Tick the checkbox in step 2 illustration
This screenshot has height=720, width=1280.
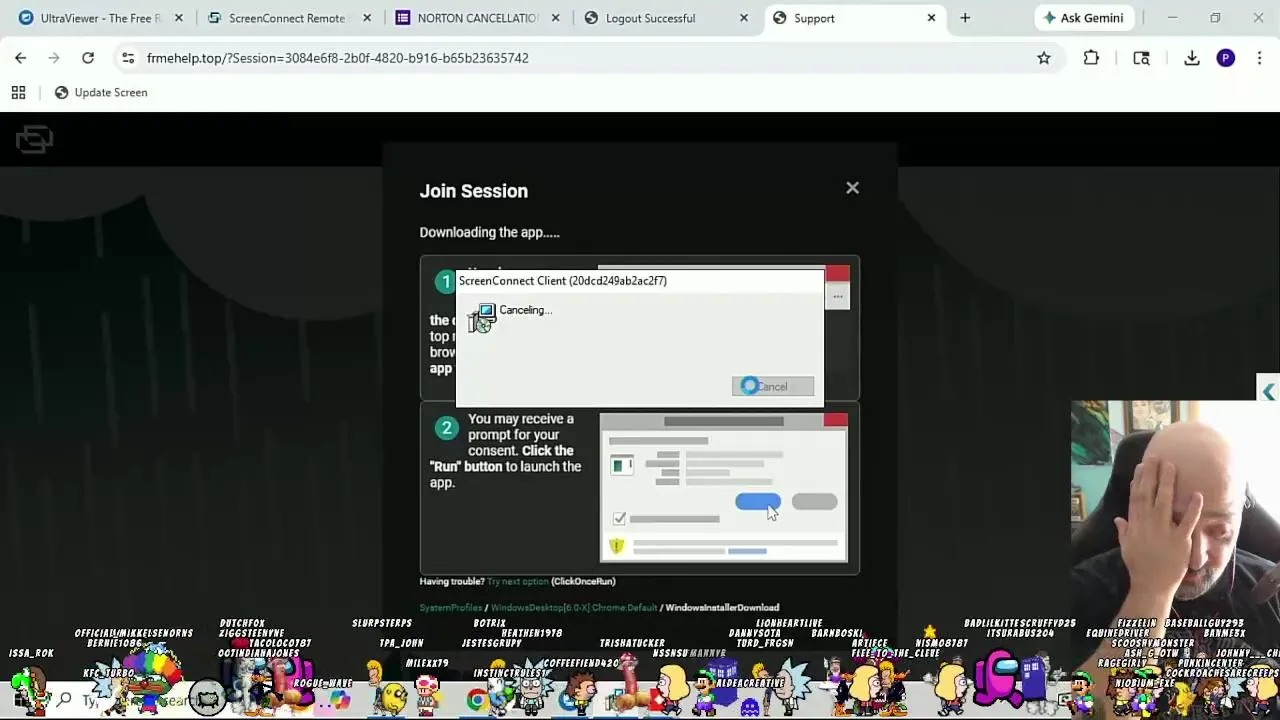tap(619, 519)
